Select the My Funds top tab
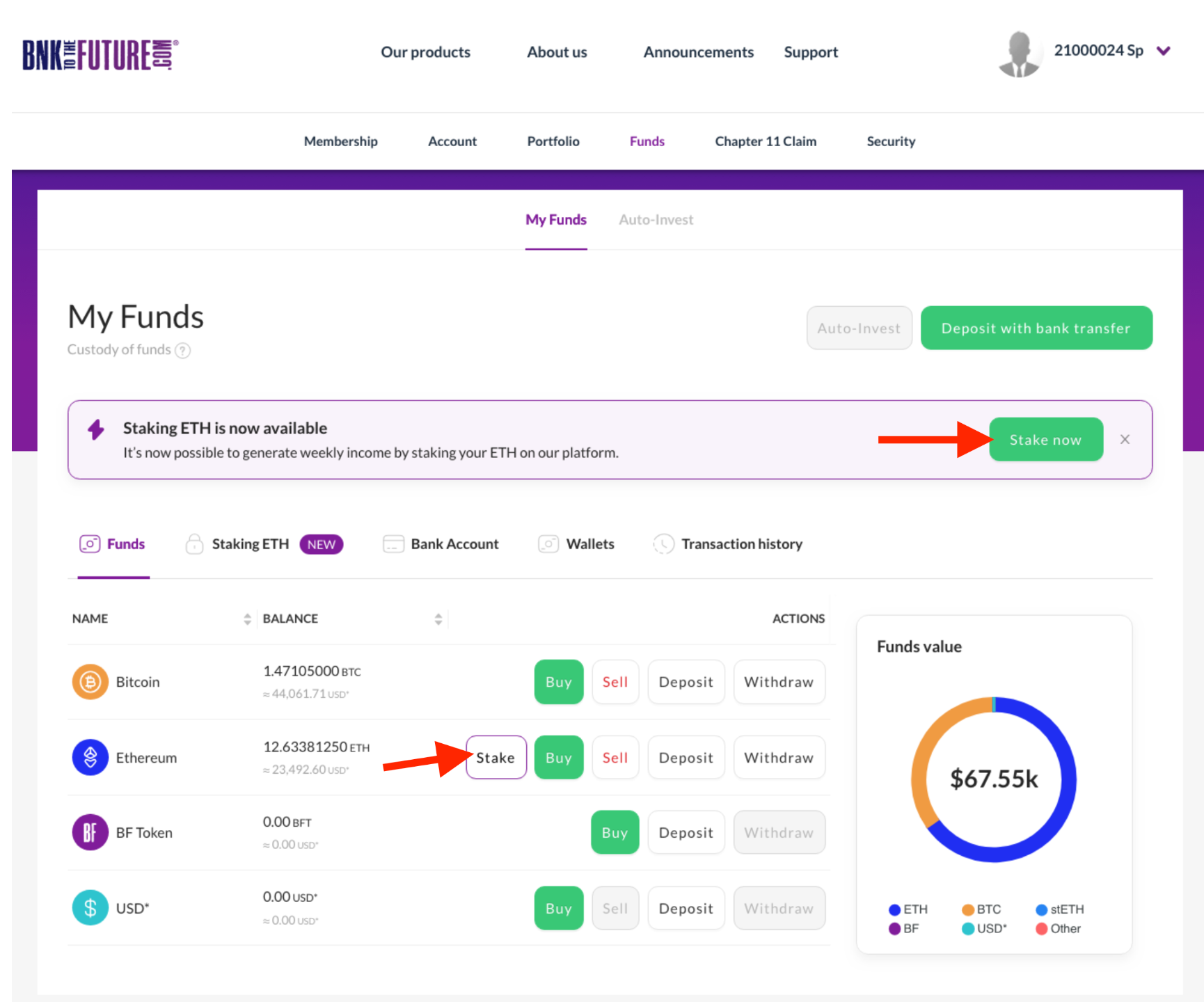The image size is (1204, 1002). [x=556, y=220]
